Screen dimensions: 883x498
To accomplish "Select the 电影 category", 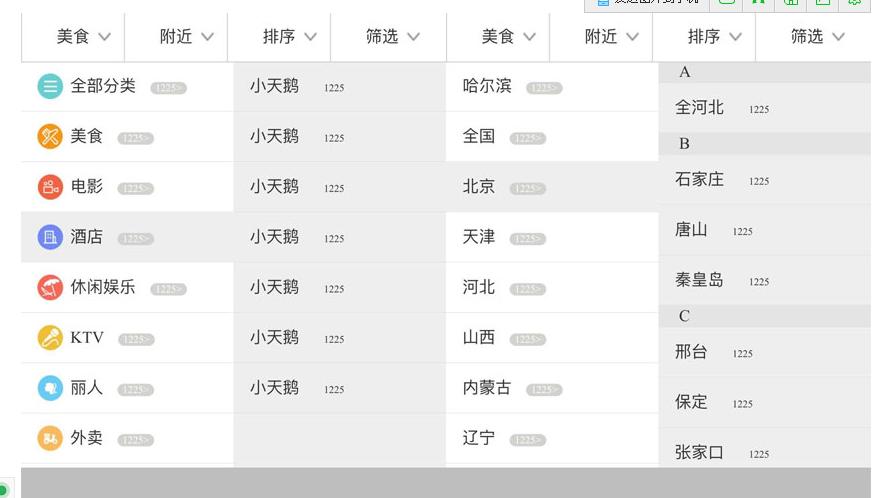I will [127, 186].
